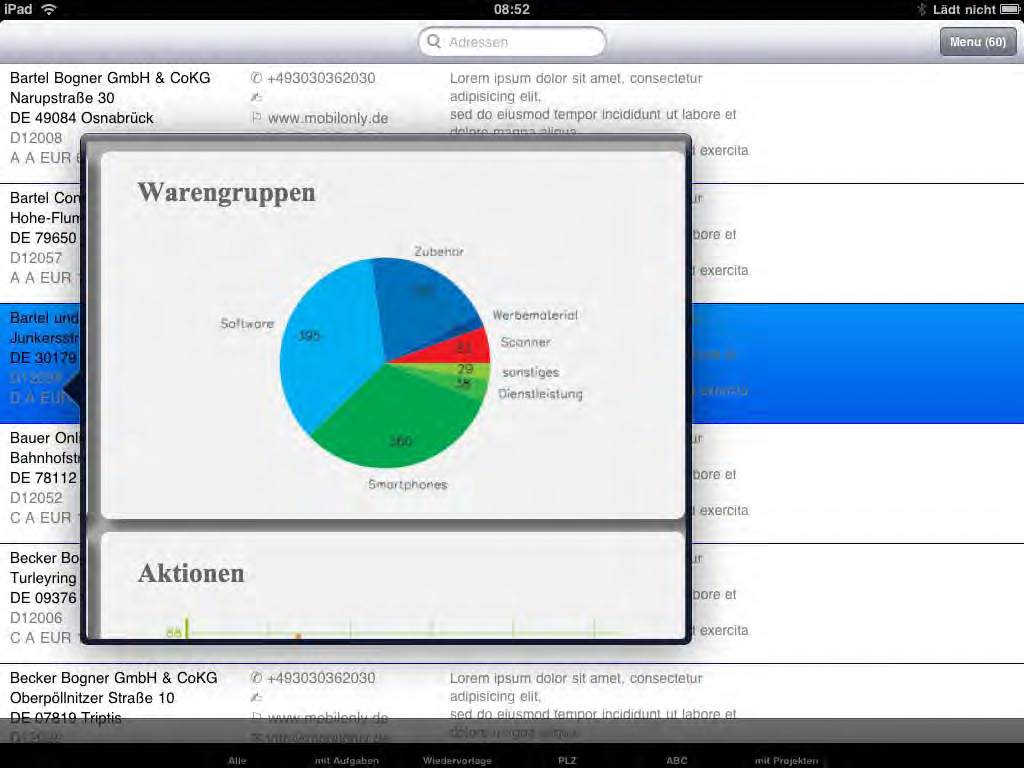The width and height of the screenshot is (1024, 768).
Task: Tap the phone icon beside +493030362030 in the first row
Action: (x=256, y=78)
